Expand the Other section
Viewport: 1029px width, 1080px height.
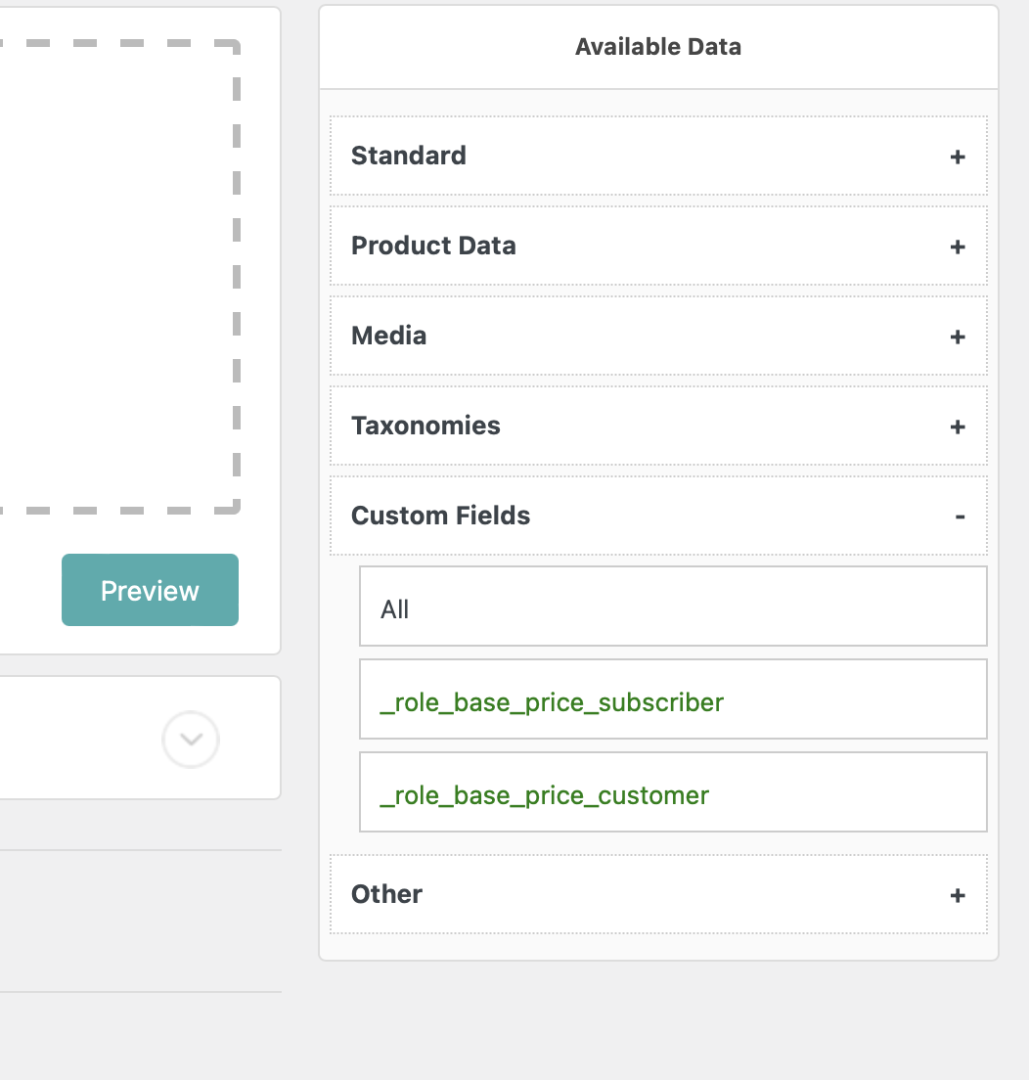[658, 894]
